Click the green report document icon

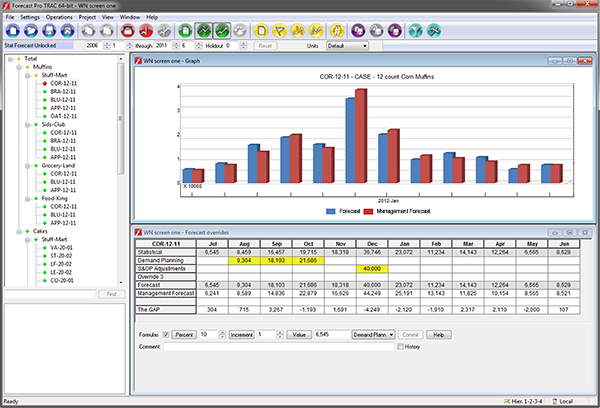point(185,31)
